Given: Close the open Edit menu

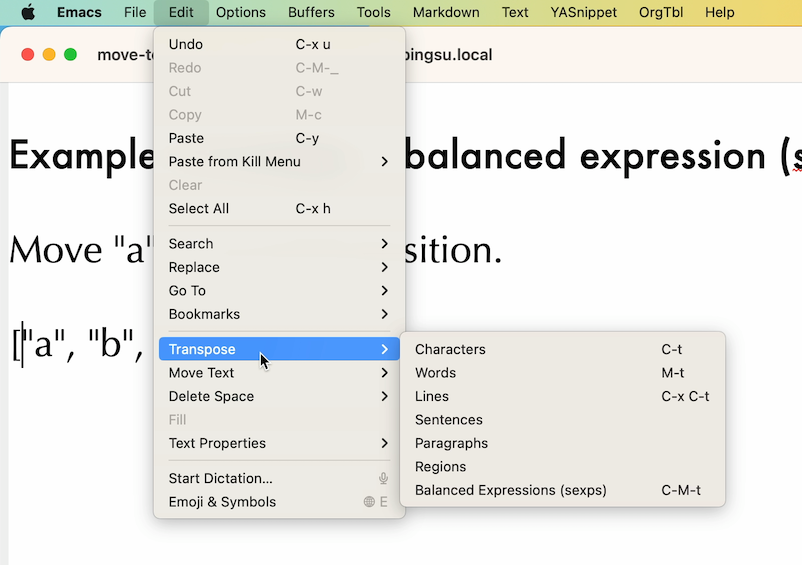Looking at the screenshot, I should (x=181, y=12).
